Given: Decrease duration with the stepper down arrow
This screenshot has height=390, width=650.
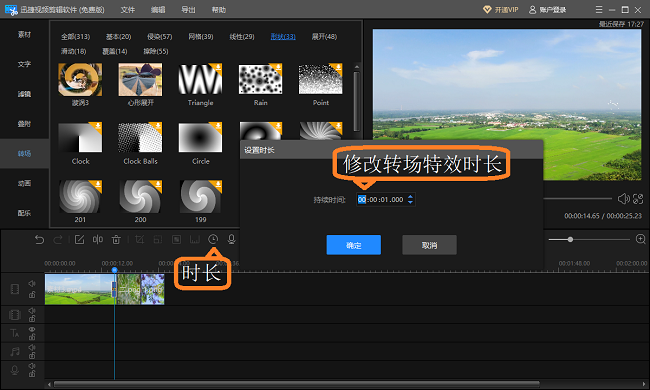Looking at the screenshot, I should pos(410,202).
